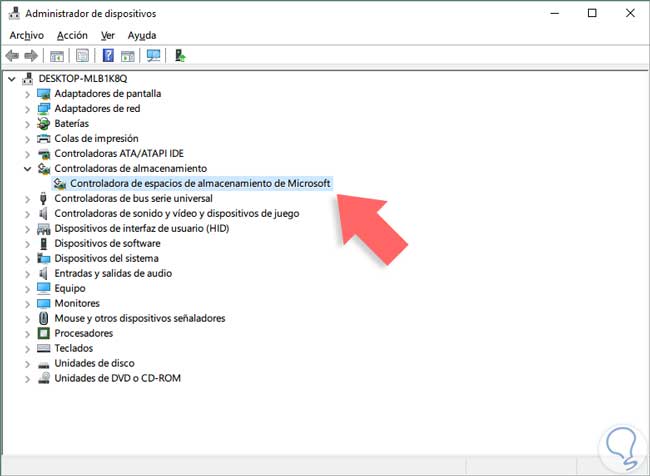The image size is (650, 476).
Task: Select the Procesadores label
Action: pyautogui.click(x=83, y=333)
